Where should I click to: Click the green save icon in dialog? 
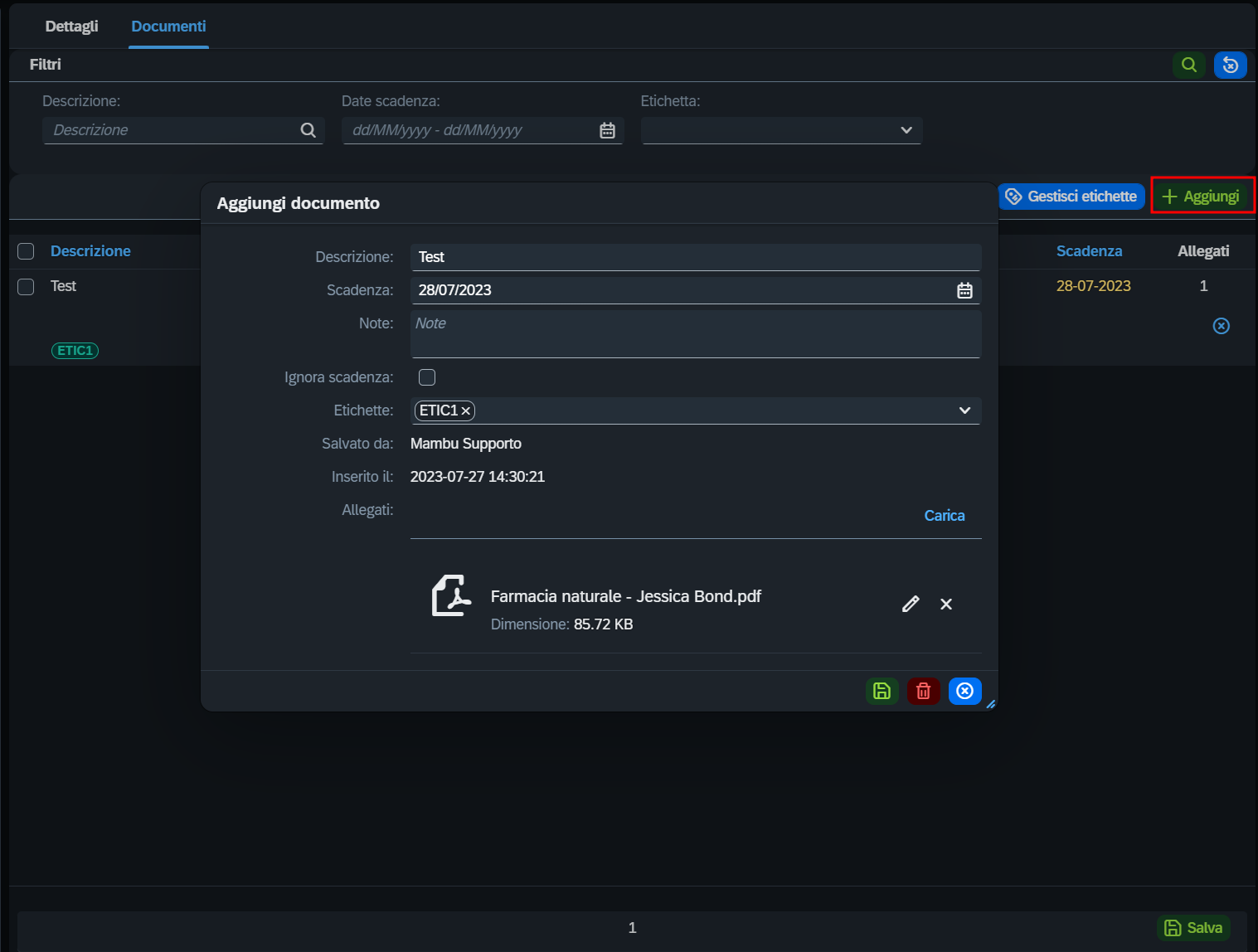click(x=882, y=691)
